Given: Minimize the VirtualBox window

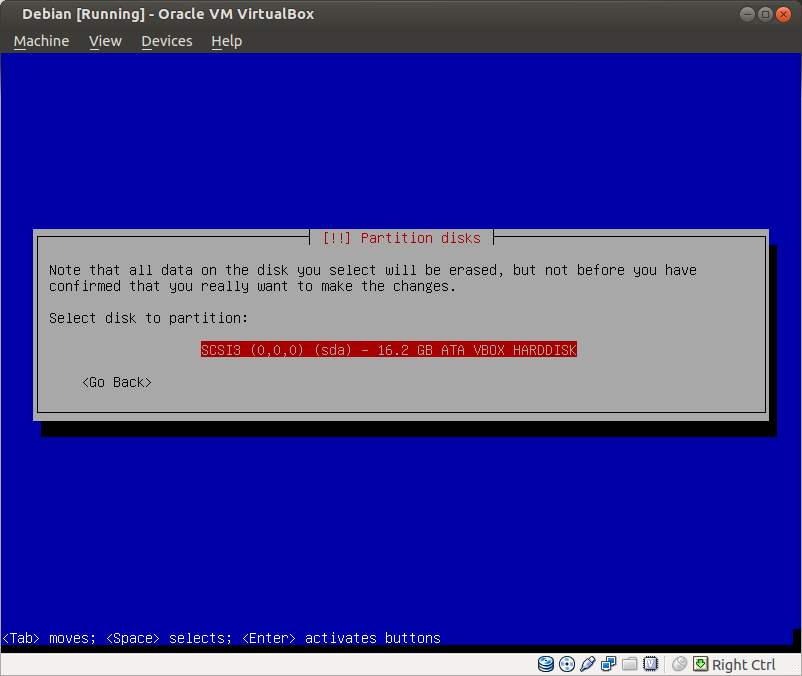Looking at the screenshot, I should (747, 14).
